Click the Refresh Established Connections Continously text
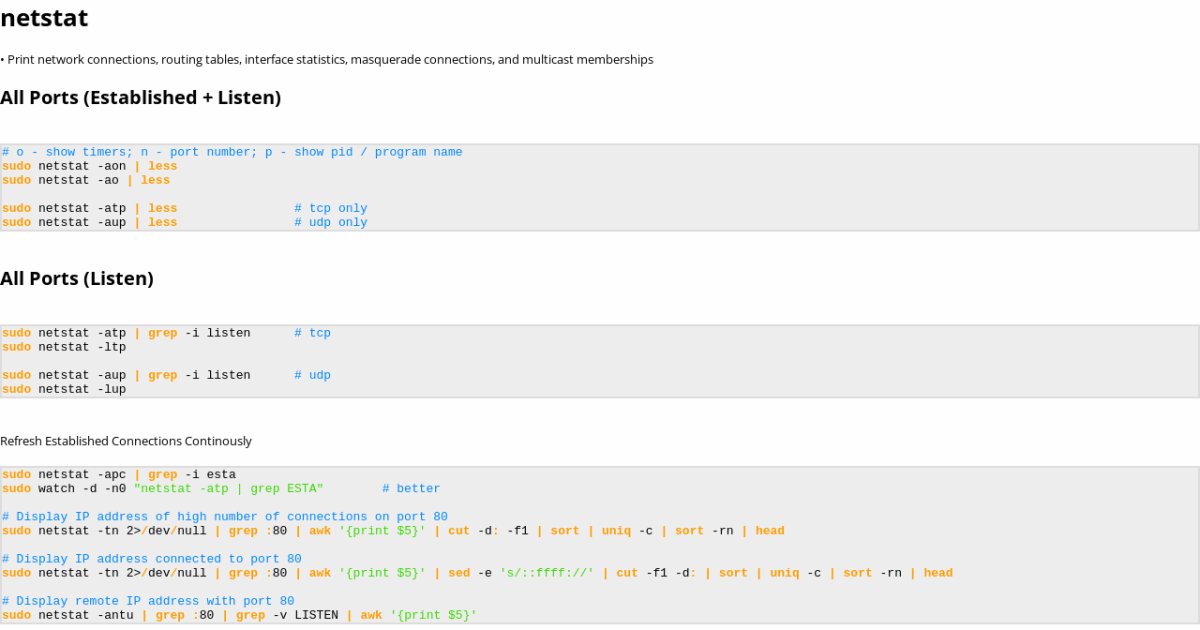 pyautogui.click(x=126, y=441)
